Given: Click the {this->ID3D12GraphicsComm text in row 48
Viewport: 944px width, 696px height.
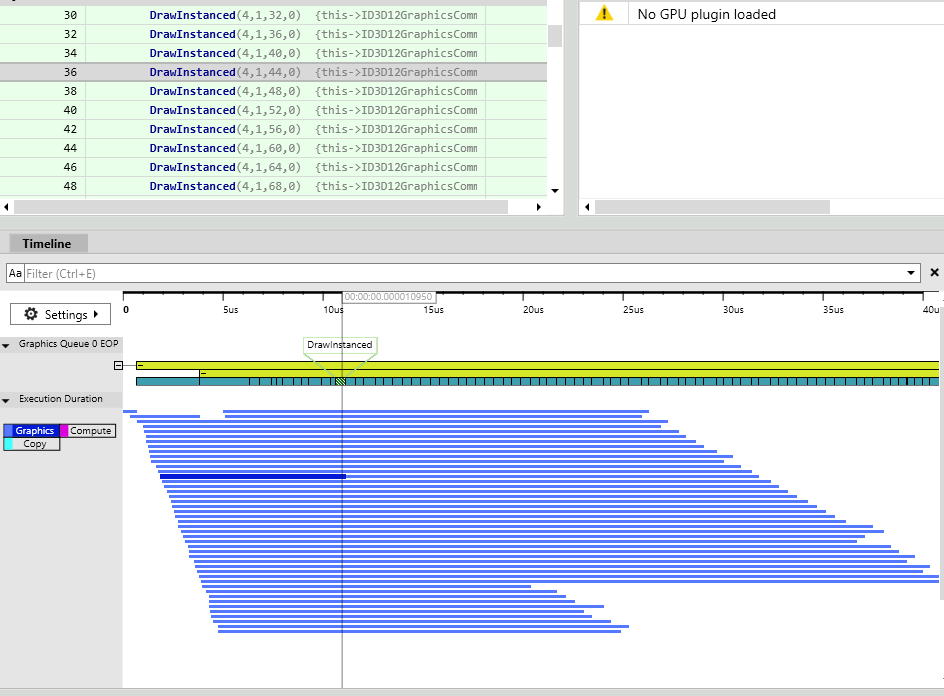Looking at the screenshot, I should pyautogui.click(x=396, y=186).
